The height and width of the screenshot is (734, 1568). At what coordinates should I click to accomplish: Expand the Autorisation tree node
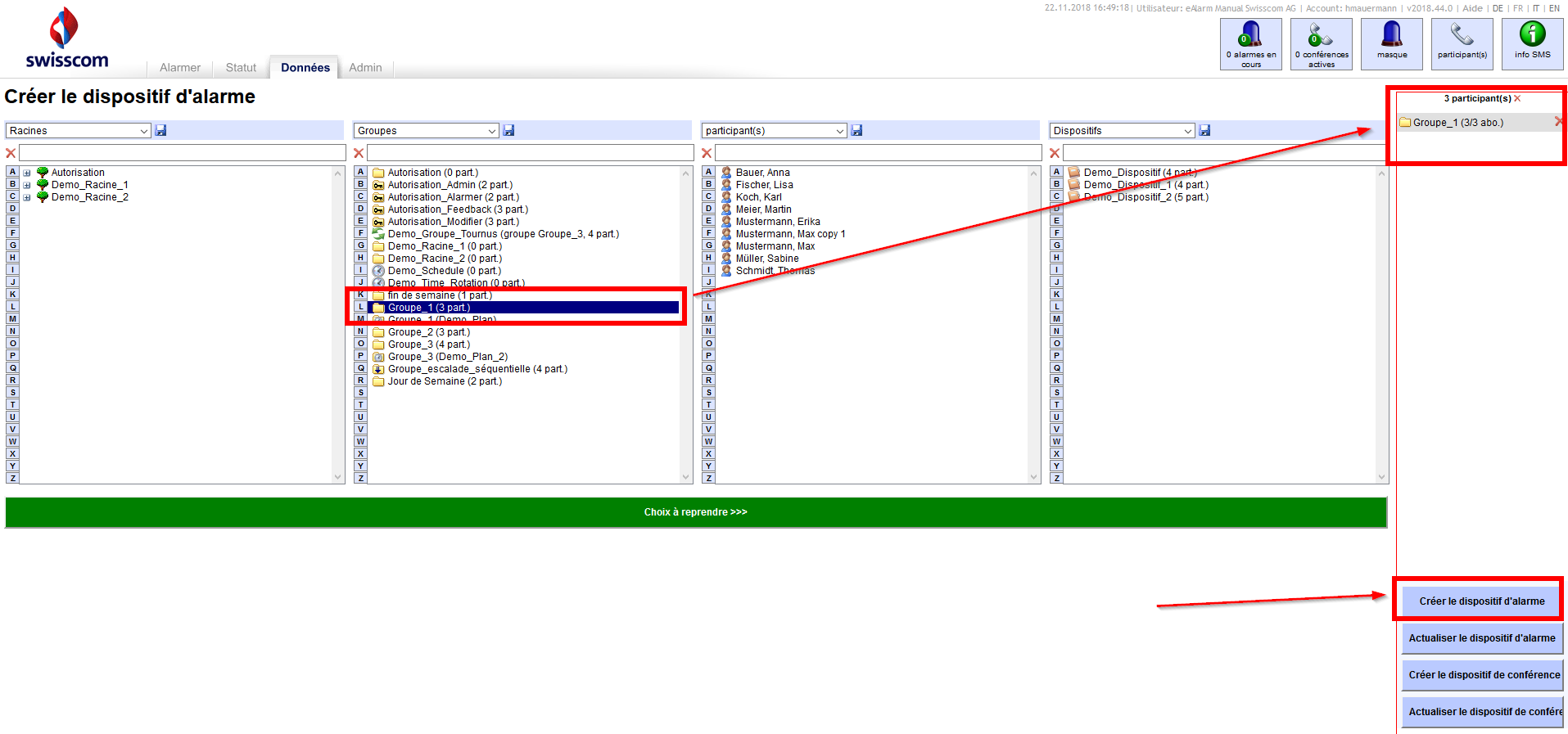point(27,173)
